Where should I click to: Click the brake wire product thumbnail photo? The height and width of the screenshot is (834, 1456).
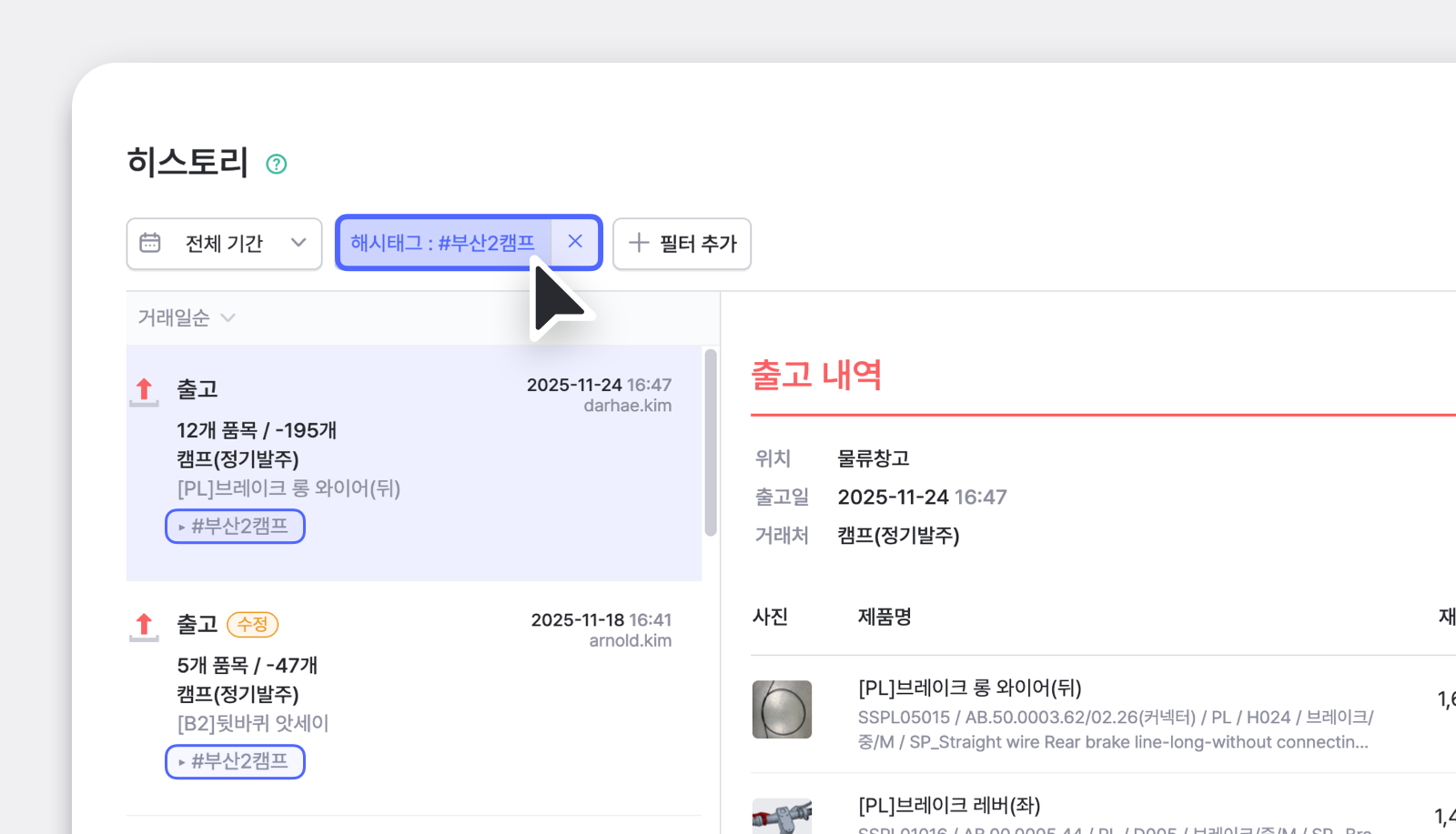pyautogui.click(x=783, y=709)
